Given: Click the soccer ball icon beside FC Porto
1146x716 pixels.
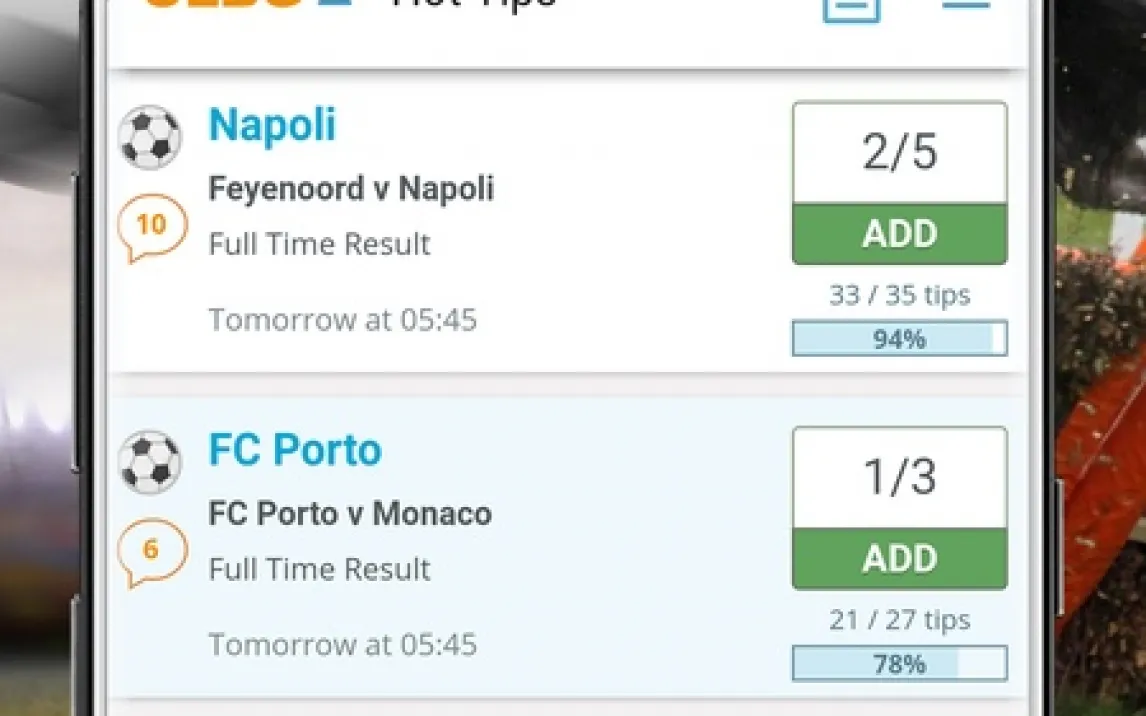Looking at the screenshot, I should (151, 463).
